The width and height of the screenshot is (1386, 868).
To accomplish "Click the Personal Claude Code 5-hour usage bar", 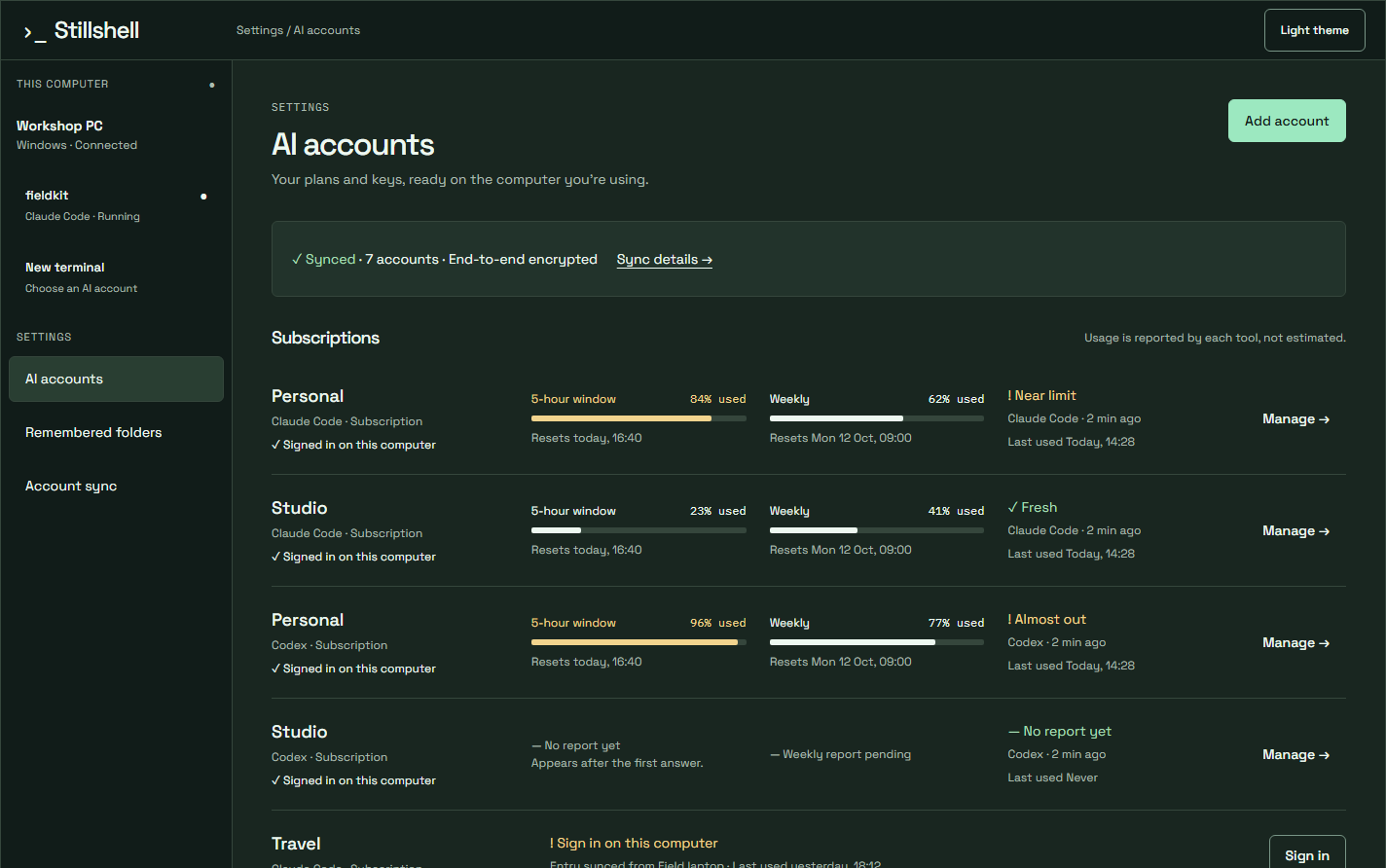I will 638,418.
